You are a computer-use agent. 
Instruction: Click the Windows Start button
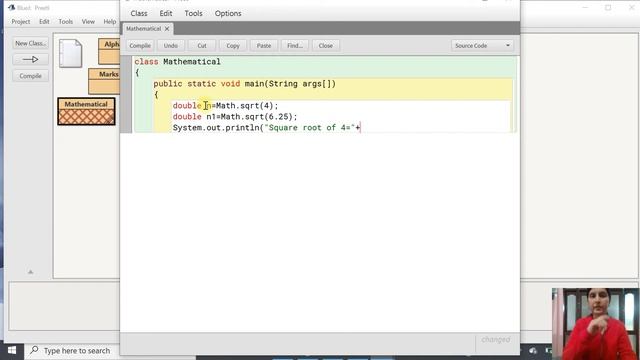(x=12, y=351)
